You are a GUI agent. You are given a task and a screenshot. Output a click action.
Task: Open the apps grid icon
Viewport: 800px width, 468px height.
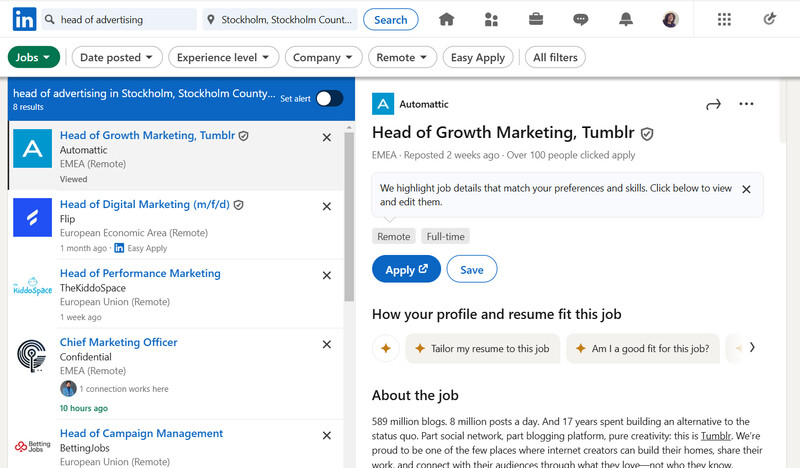[x=724, y=19]
